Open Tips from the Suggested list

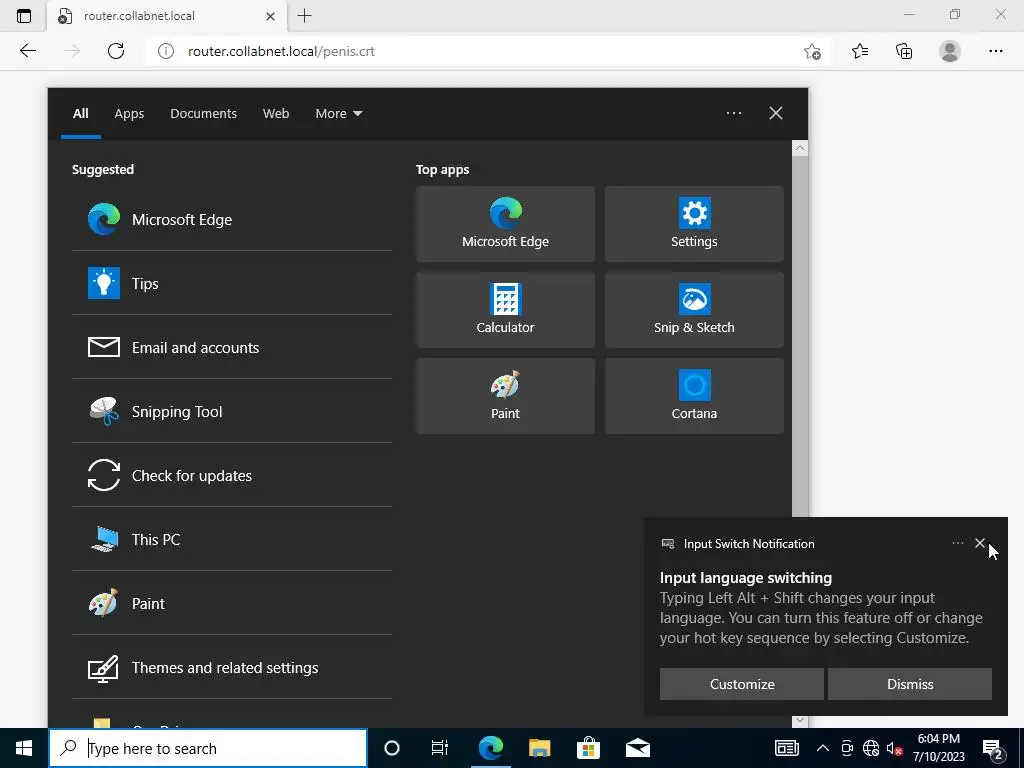(x=231, y=283)
